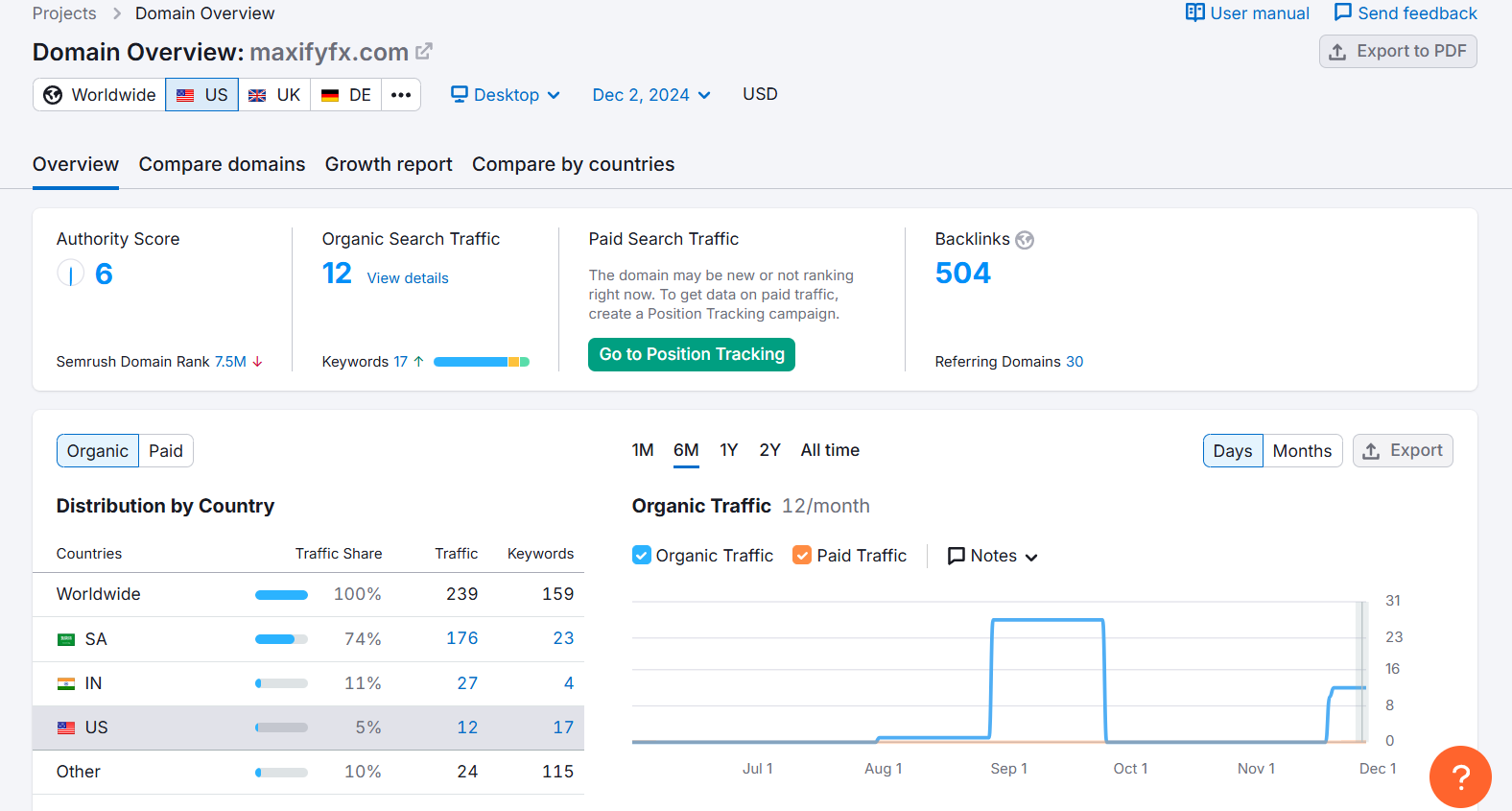Click the German flag in region selector
The image size is (1512, 811).
click(x=330, y=95)
